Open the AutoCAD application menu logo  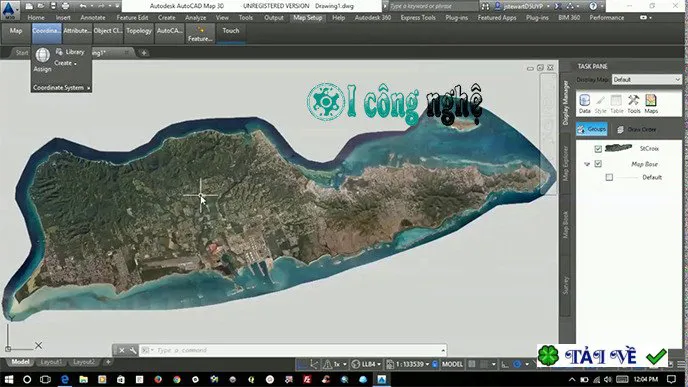click(x=10, y=10)
